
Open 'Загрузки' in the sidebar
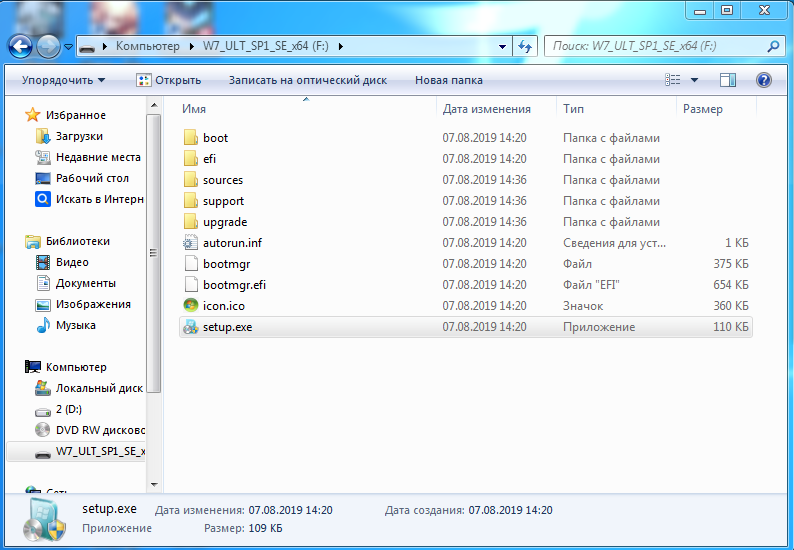[79, 136]
